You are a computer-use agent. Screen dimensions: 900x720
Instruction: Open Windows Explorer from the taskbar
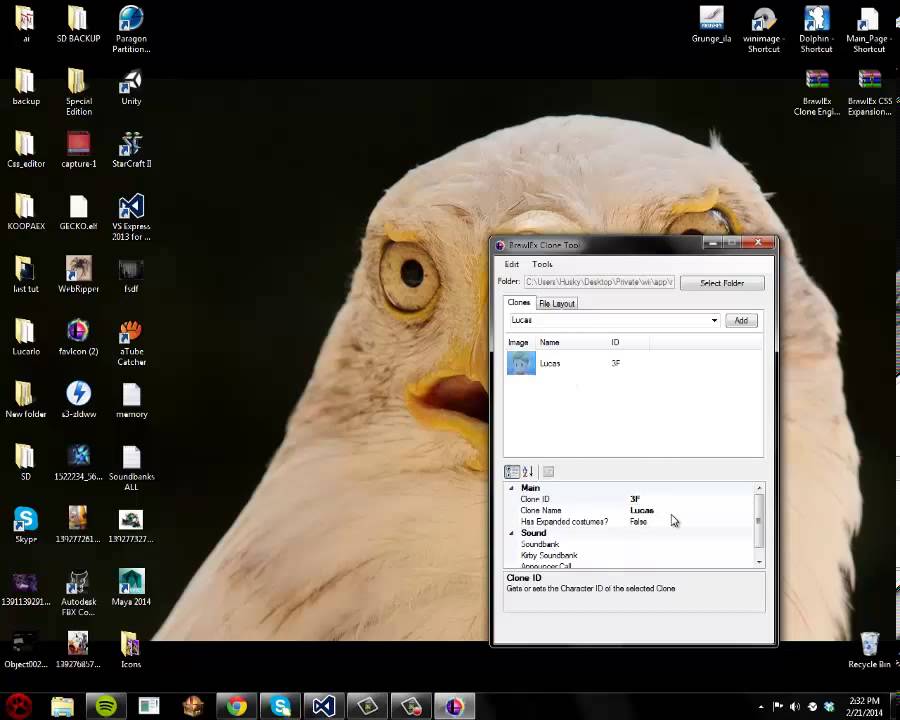click(62, 706)
